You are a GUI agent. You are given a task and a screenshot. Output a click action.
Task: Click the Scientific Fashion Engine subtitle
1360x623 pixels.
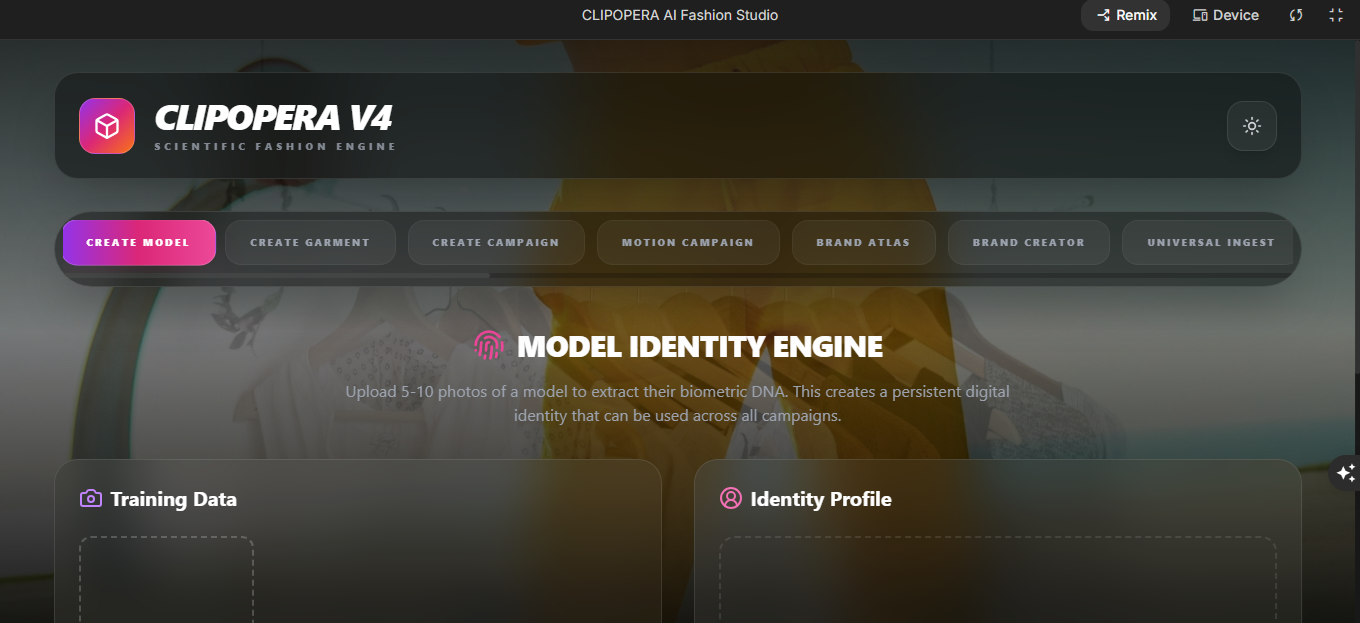275,147
